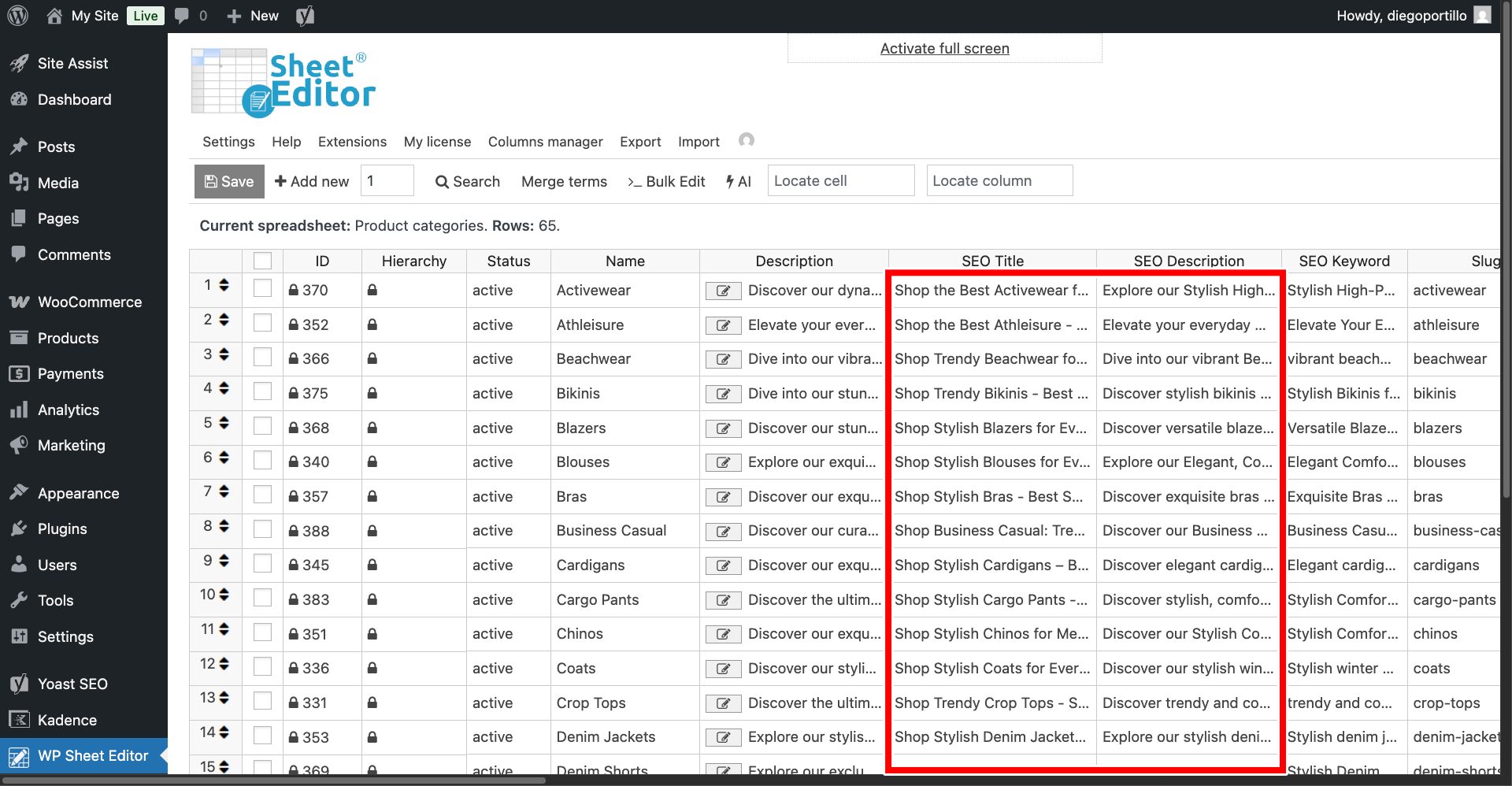Check the checkbox for the Athleisure row

click(262, 324)
